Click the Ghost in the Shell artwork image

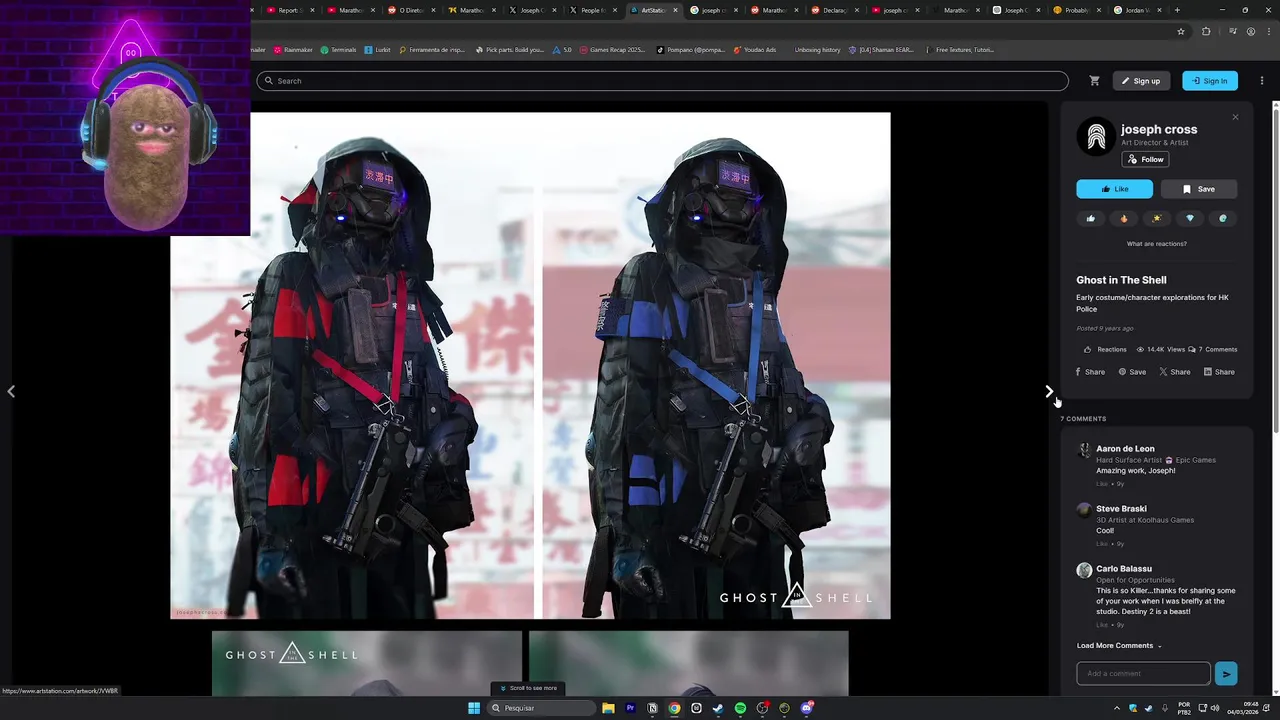(530, 365)
